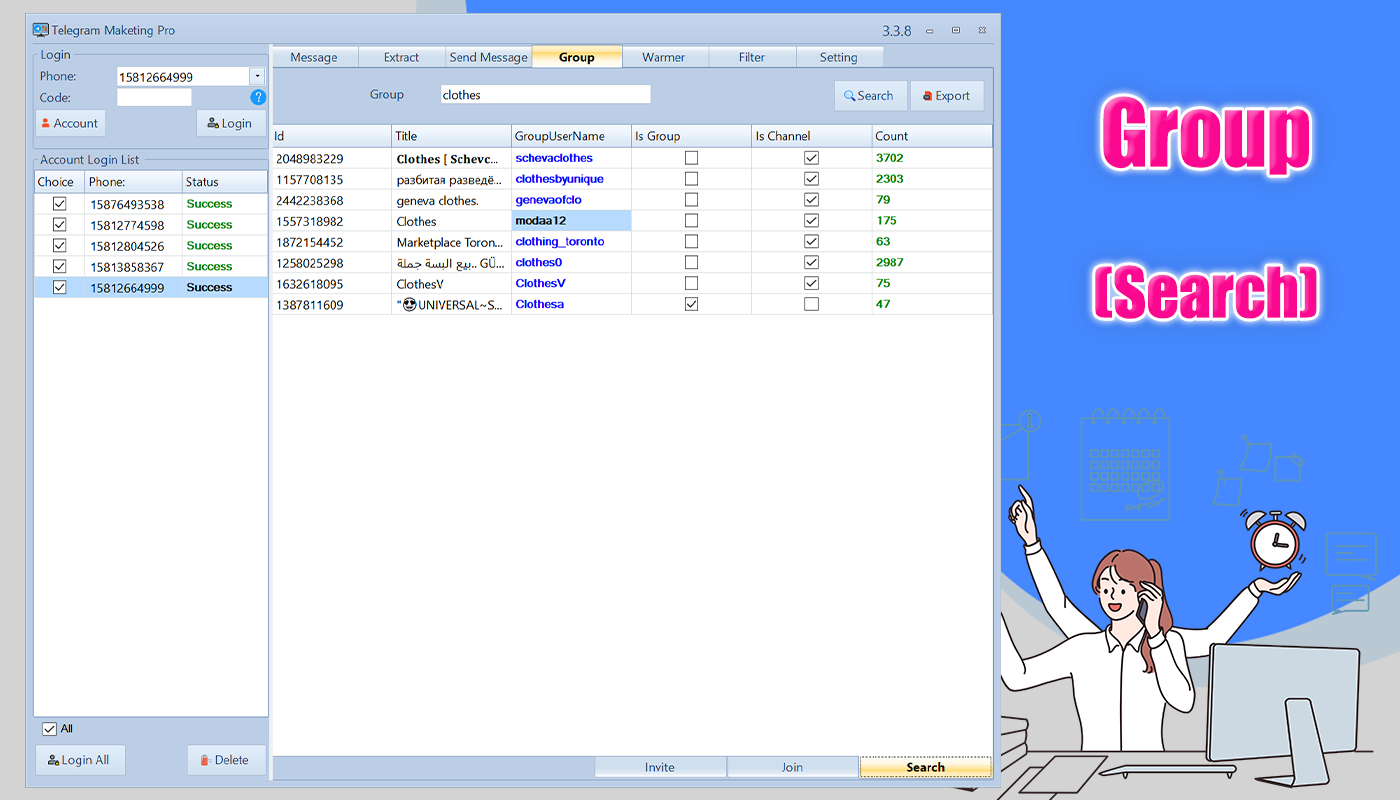The height and width of the screenshot is (800, 1400).
Task: Select the Search tab next to Join
Action: point(925,767)
